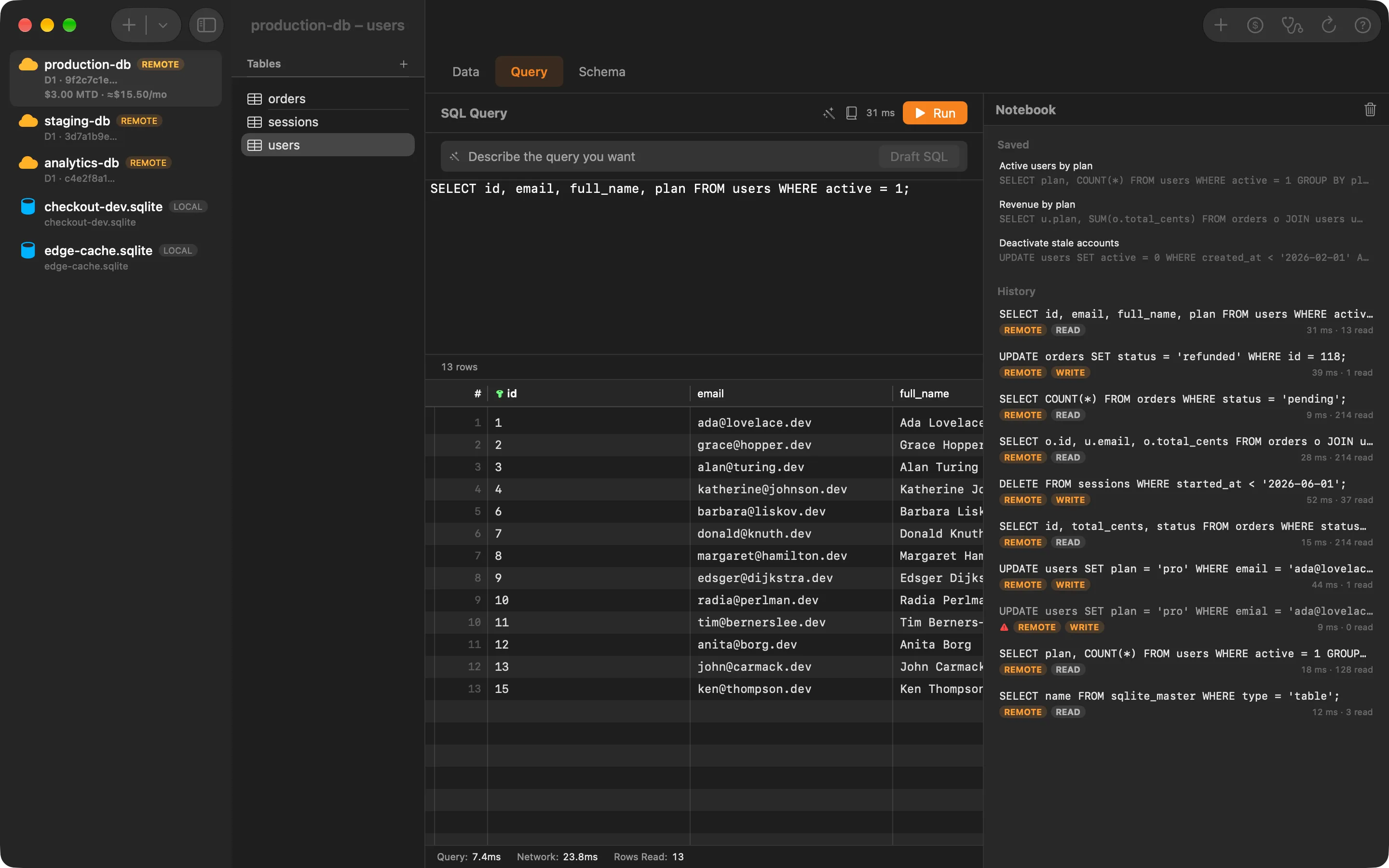Viewport: 1389px width, 868px height.
Task: Switch to the Query tab
Action: tap(529, 72)
